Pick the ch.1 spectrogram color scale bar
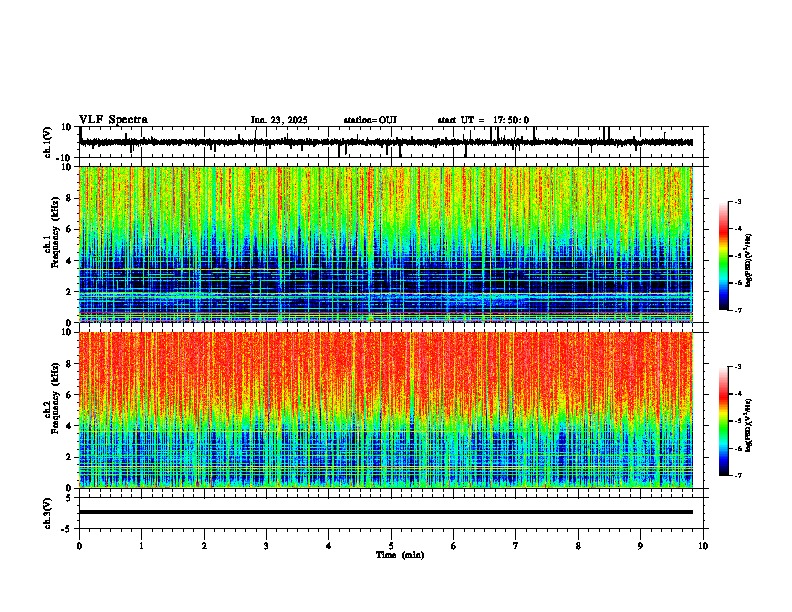792x612 pixels. point(724,256)
